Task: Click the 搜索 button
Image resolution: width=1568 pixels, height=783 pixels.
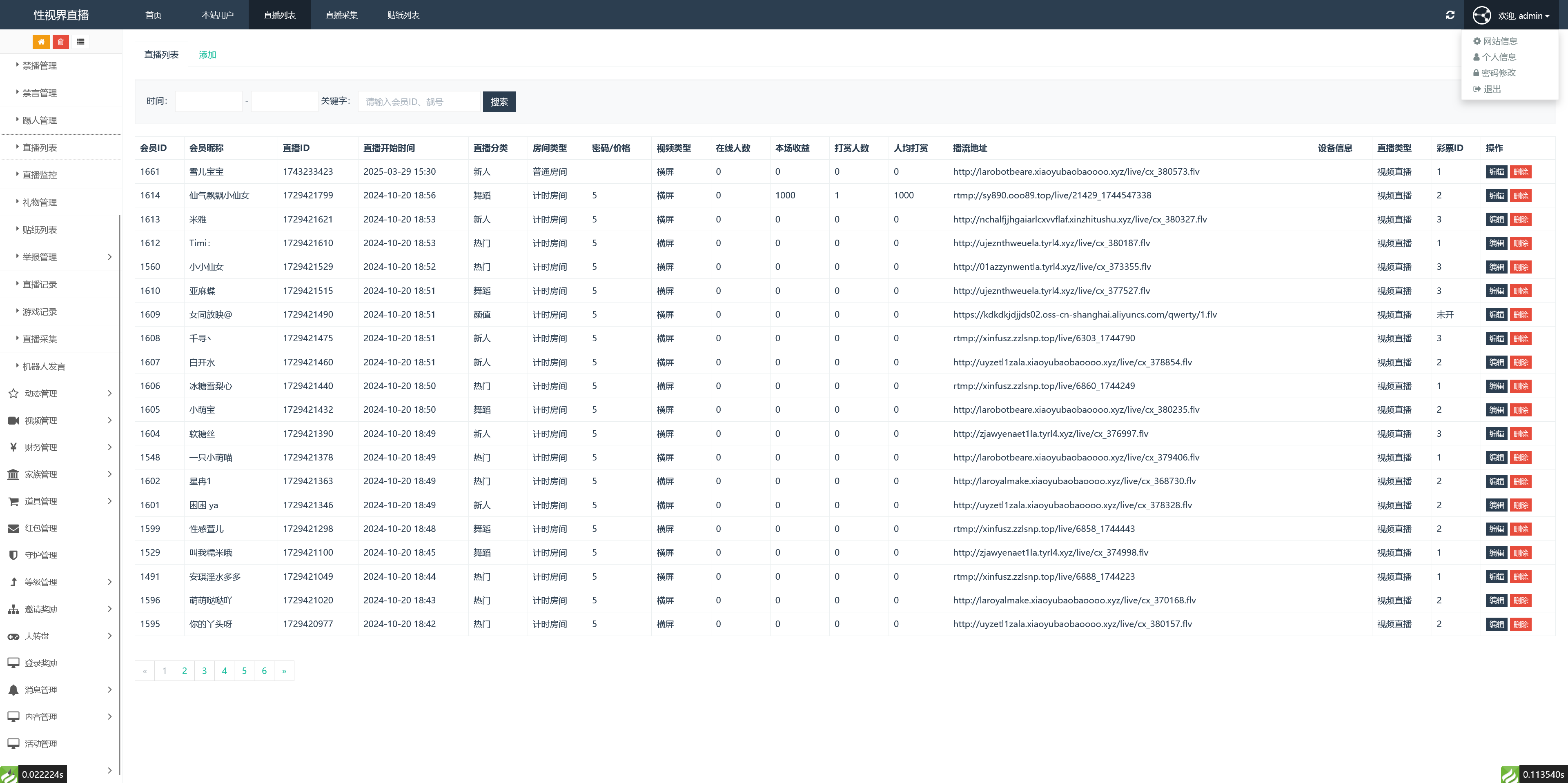Action: pyautogui.click(x=499, y=102)
